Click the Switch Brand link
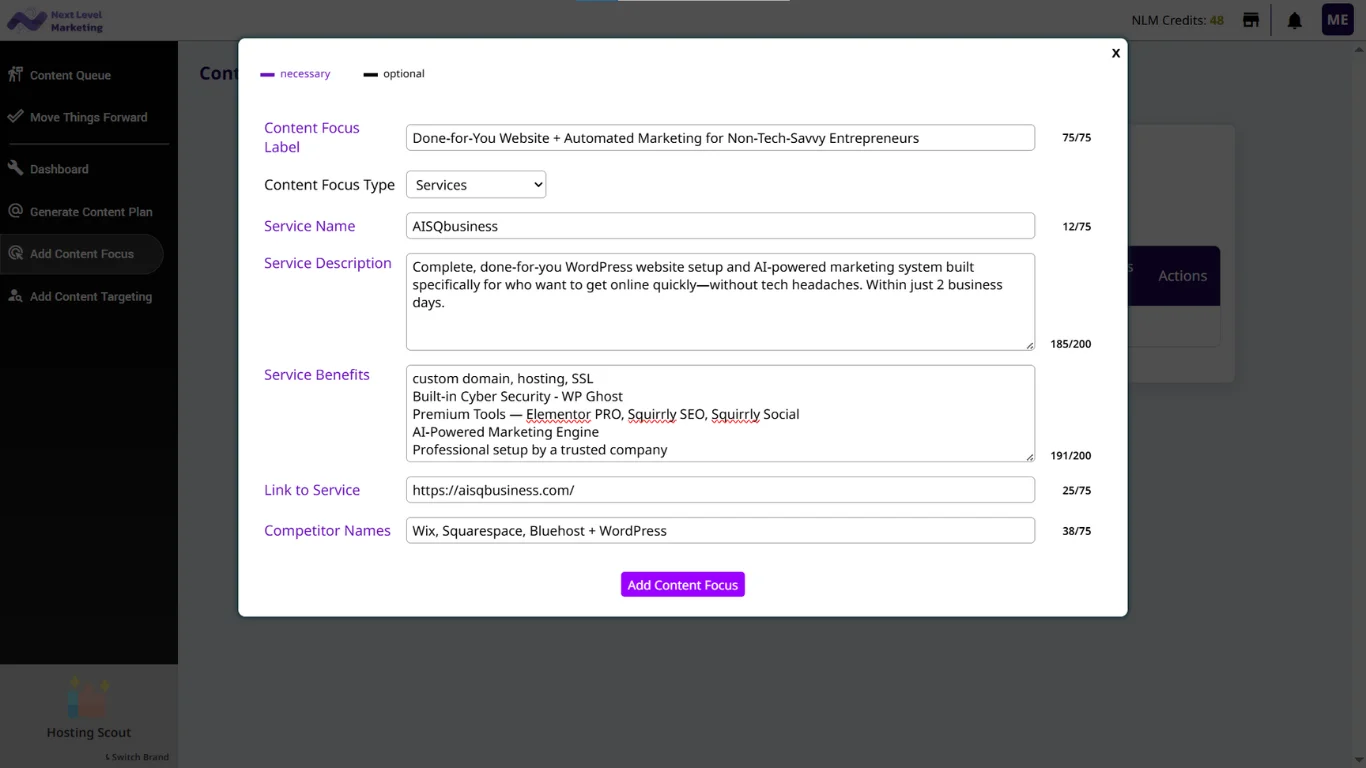The height and width of the screenshot is (768, 1366). tap(138, 757)
